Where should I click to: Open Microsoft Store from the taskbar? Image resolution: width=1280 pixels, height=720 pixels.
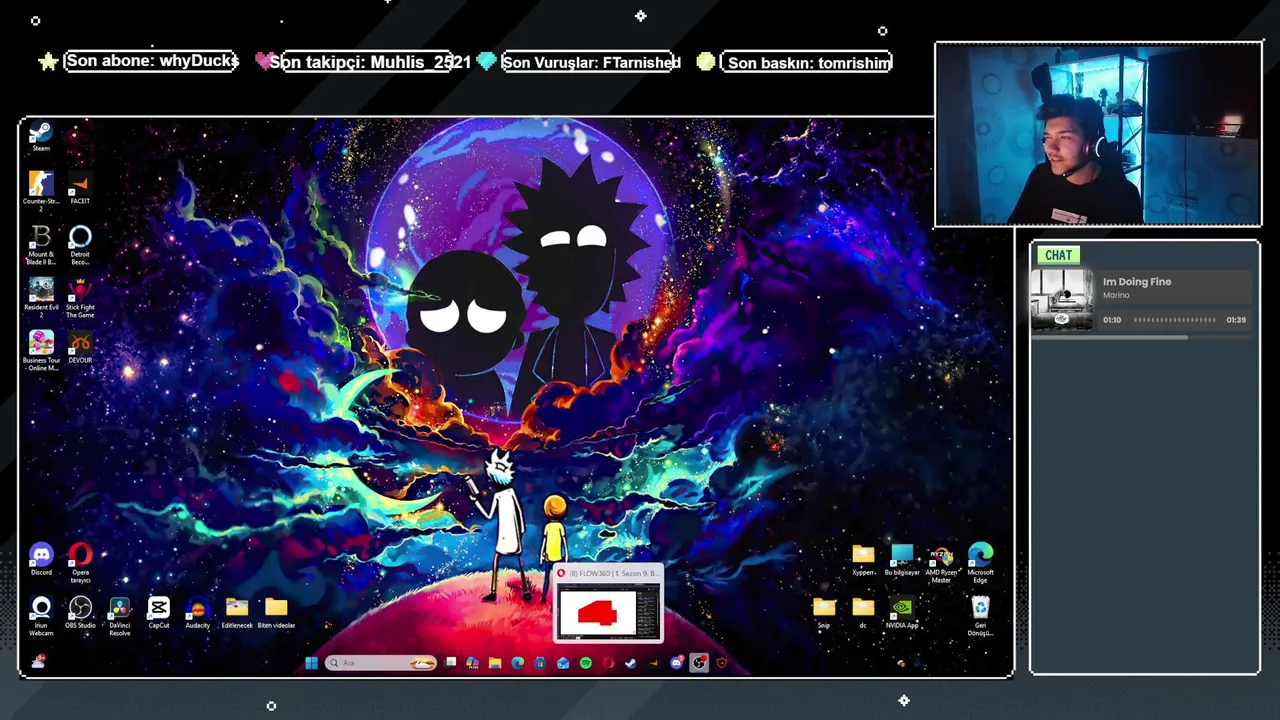coord(540,663)
